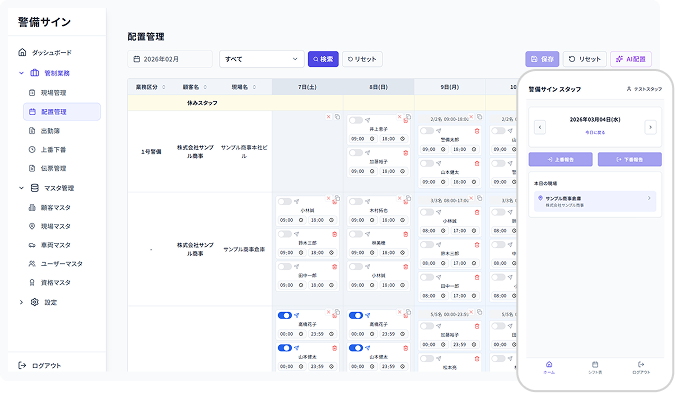The width and height of the screenshot is (675, 393).
Task: Toggle switch for 田中一郎 on 7日
Action: pyautogui.click(x=285, y=267)
